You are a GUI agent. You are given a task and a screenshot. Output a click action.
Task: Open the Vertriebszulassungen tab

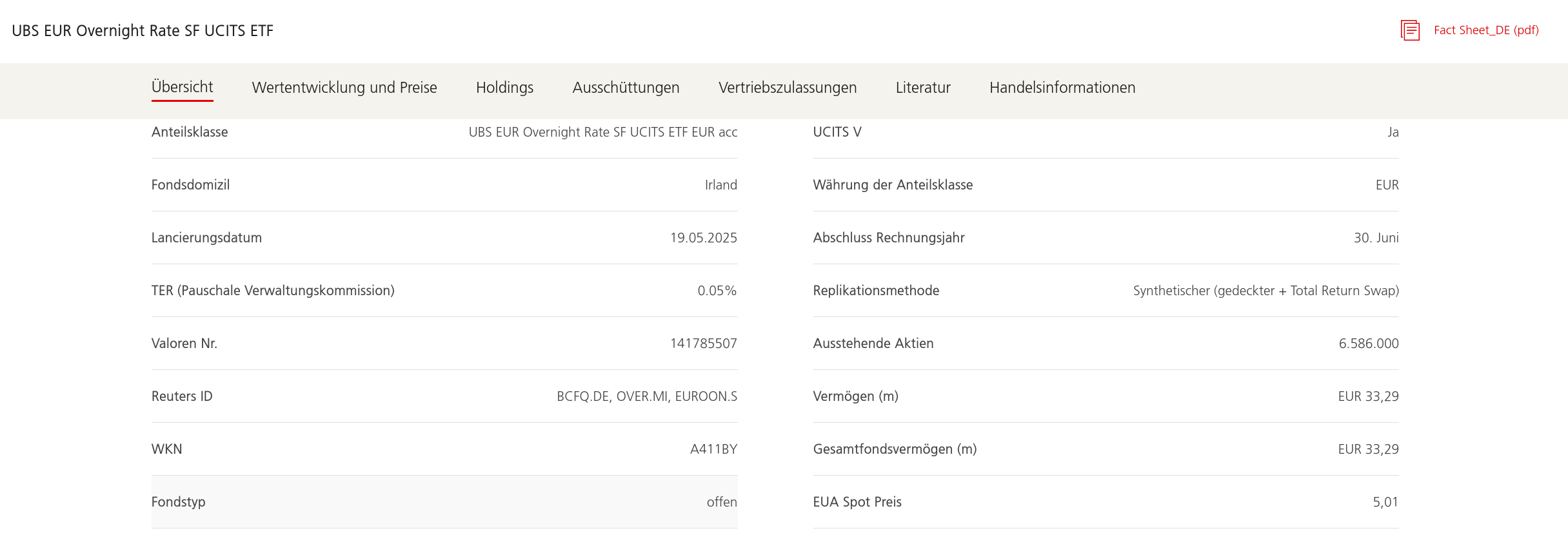click(x=788, y=88)
